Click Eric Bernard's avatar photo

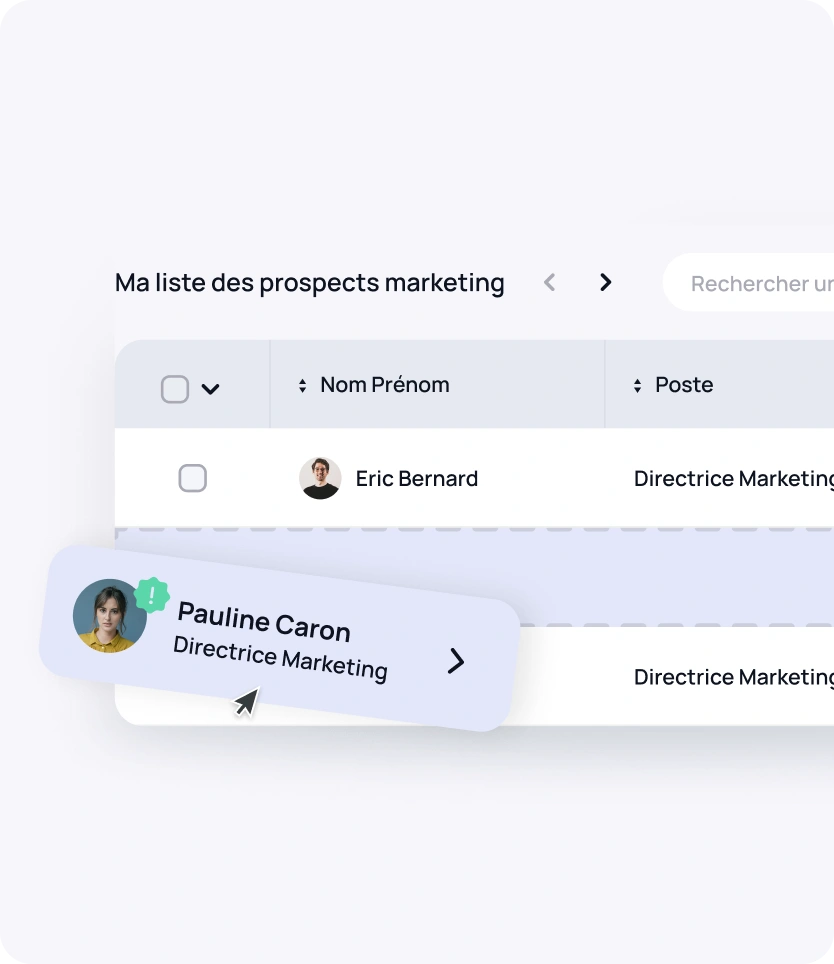pyautogui.click(x=320, y=478)
